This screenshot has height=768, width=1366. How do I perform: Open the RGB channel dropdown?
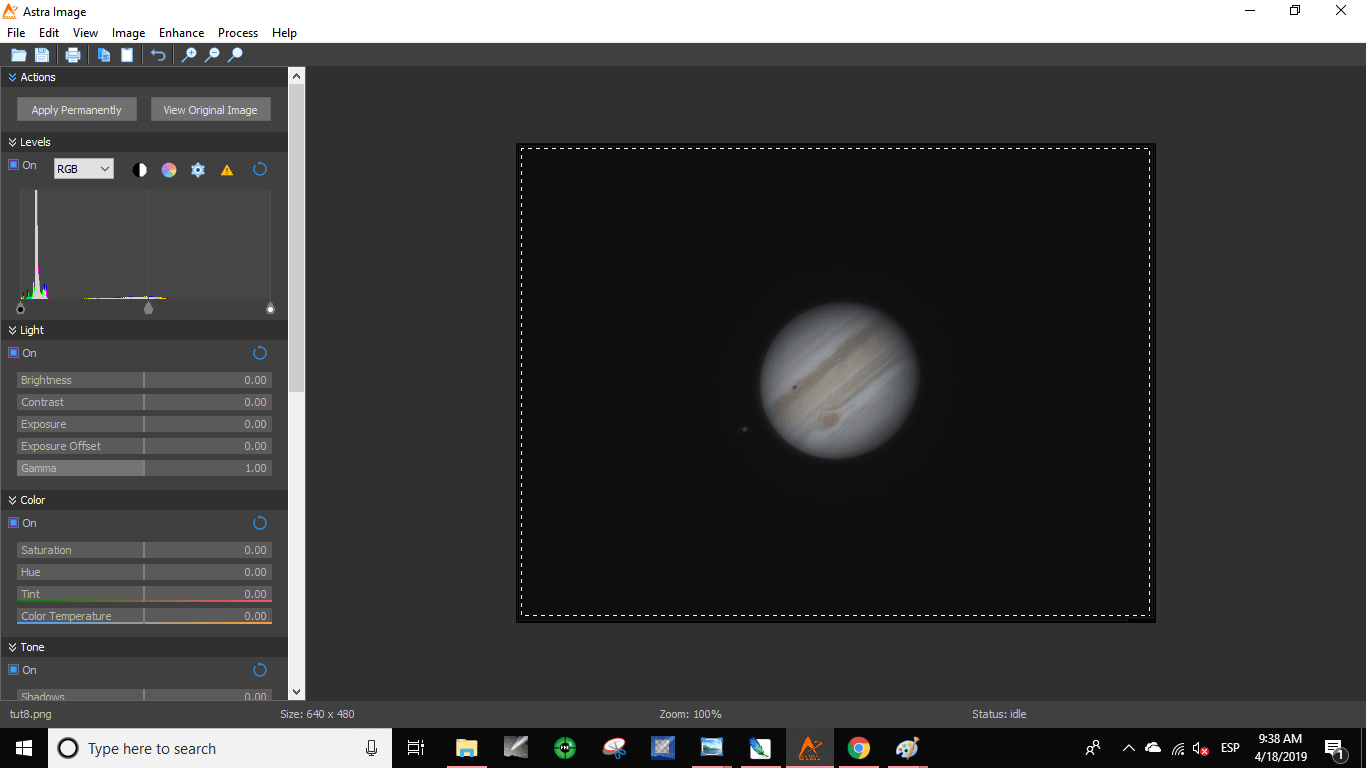click(x=84, y=169)
